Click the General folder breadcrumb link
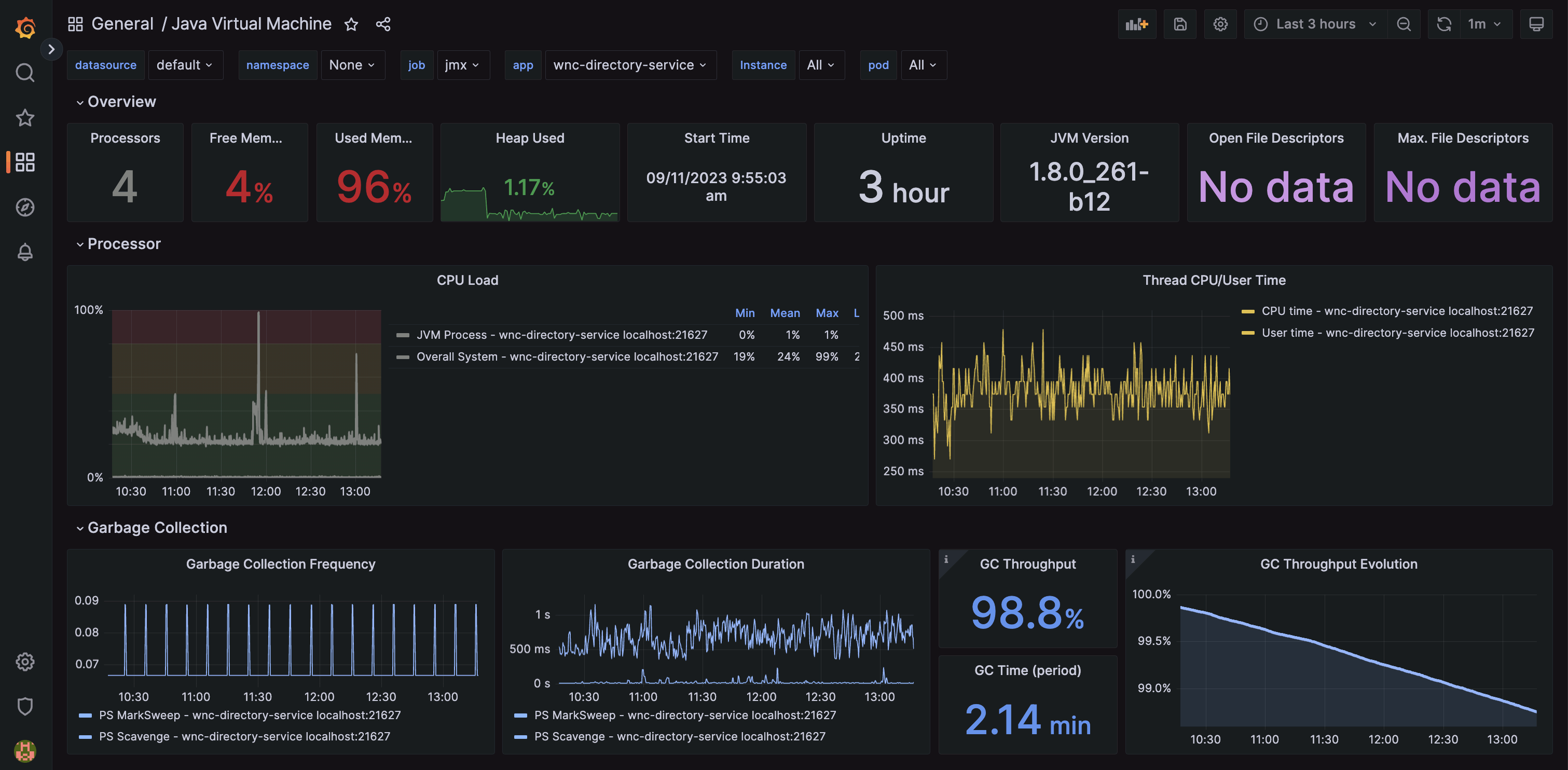Screen dimensions: 1568x770 (x=122, y=24)
